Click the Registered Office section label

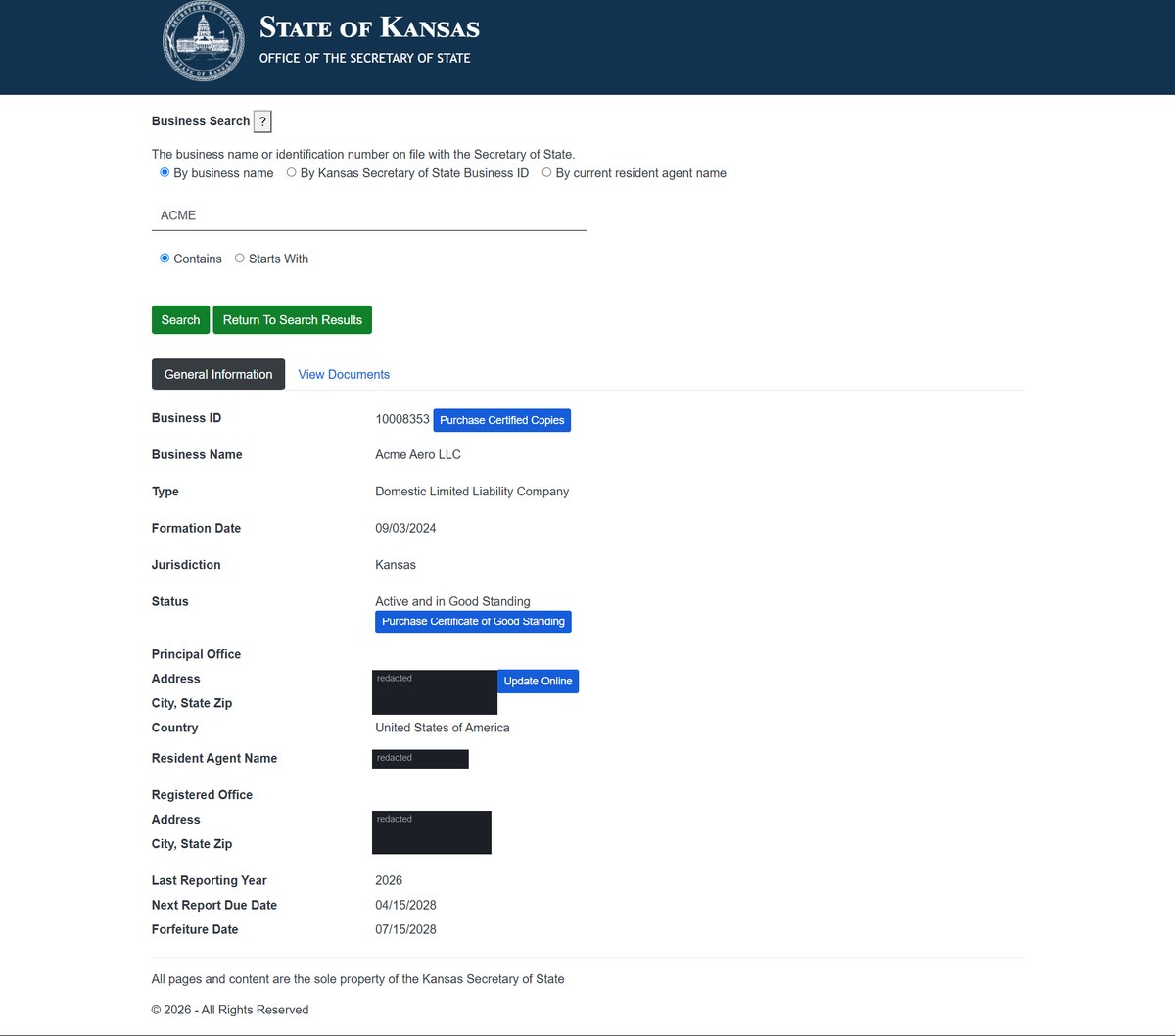pos(202,795)
